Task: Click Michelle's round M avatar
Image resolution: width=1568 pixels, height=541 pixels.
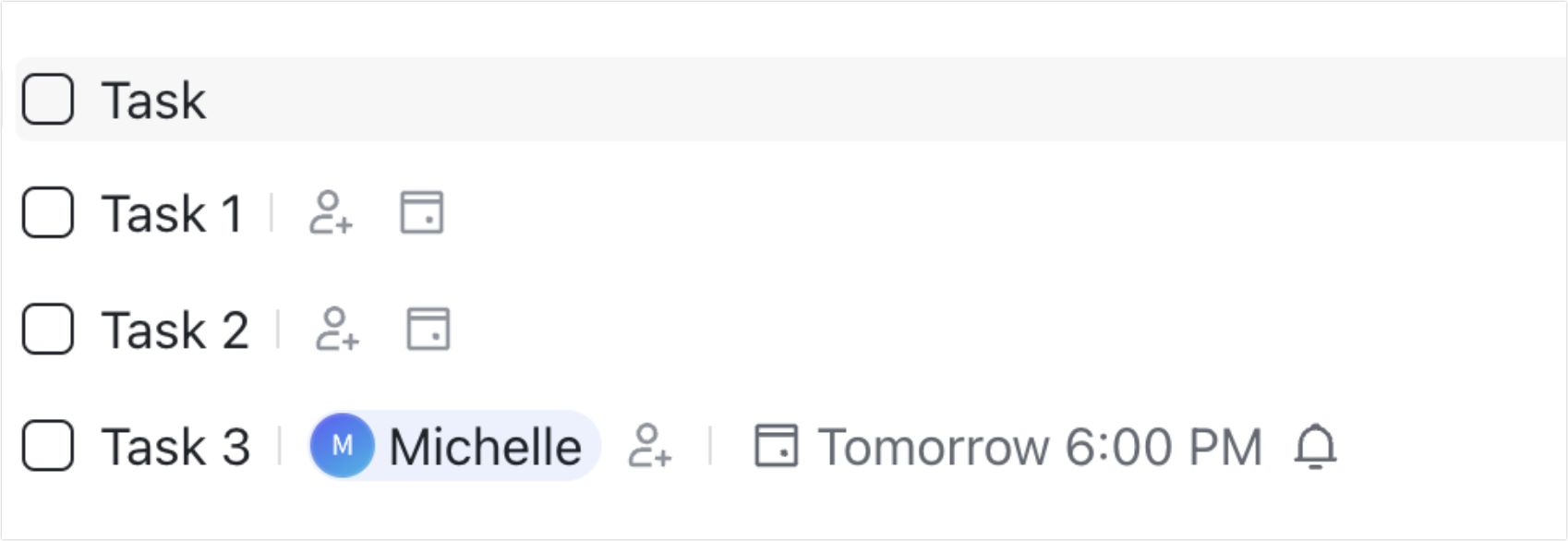Action: pos(343,446)
